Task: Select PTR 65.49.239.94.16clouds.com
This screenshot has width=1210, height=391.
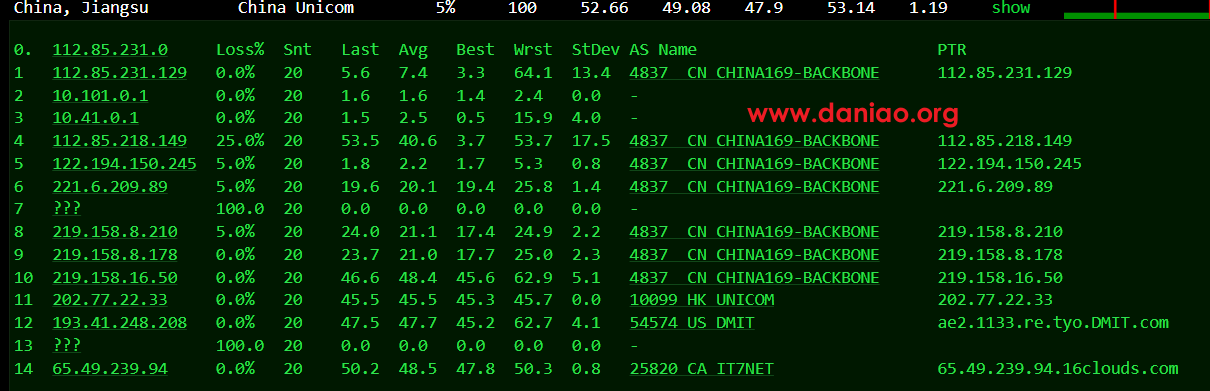Action: coord(1058,369)
